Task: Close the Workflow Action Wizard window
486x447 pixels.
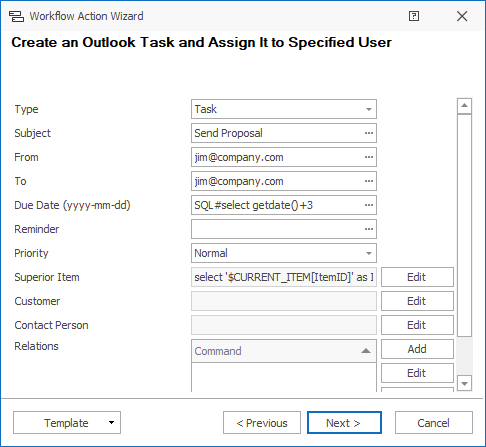Action: (x=462, y=16)
